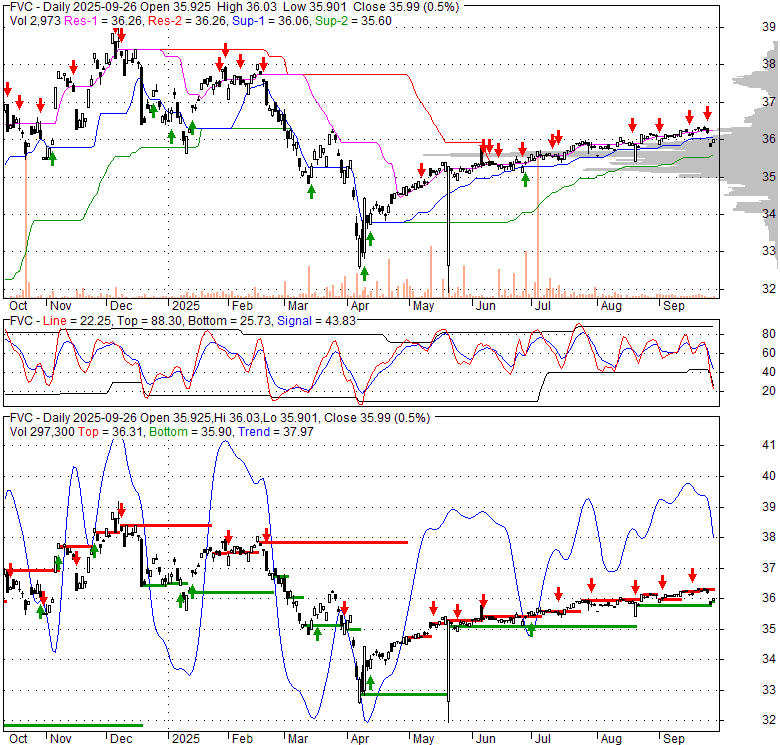Click the green arrow in April on bottom chart
The image size is (780, 745).
pyautogui.click(x=370, y=682)
